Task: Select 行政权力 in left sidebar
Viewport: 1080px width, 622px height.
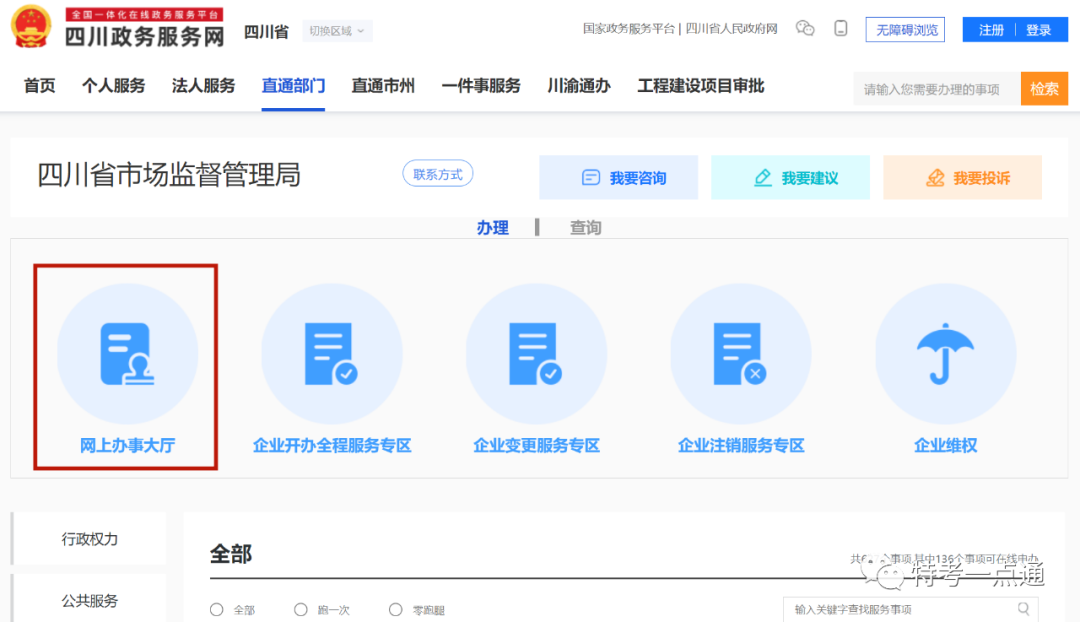Action: click(x=90, y=539)
